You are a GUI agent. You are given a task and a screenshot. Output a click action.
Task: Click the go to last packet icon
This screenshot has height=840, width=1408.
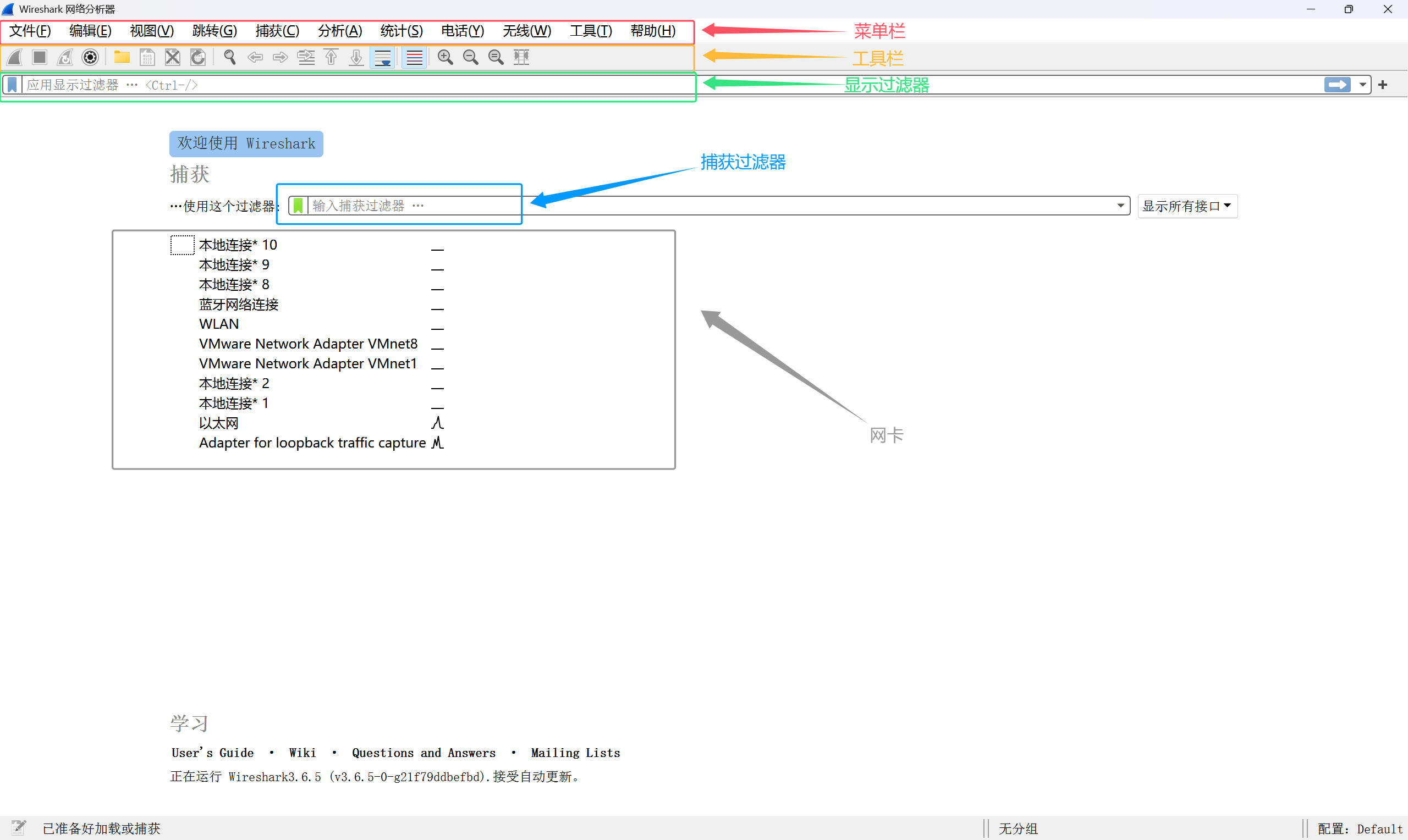coord(356,57)
